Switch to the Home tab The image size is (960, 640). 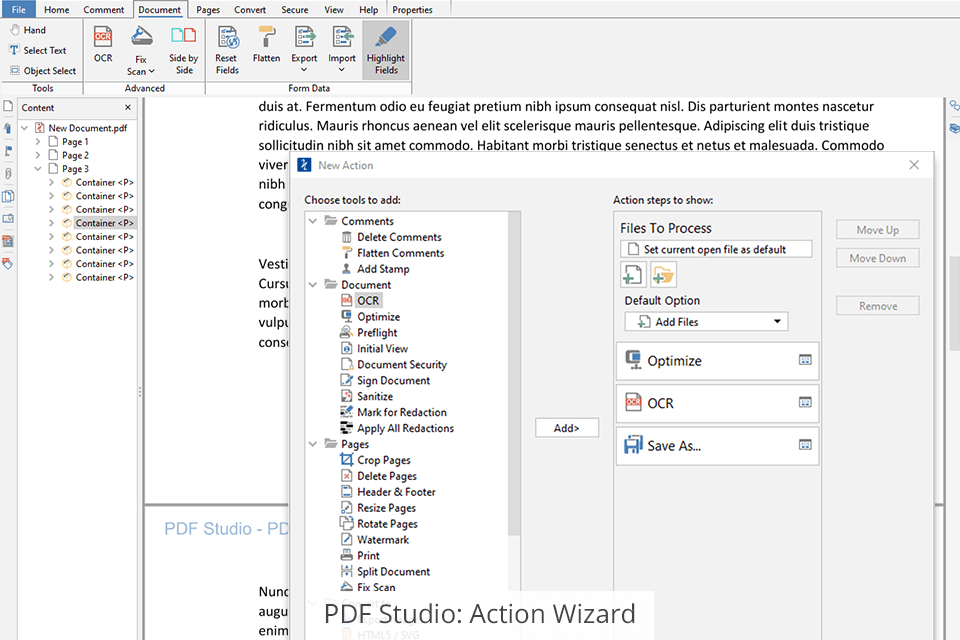tap(56, 10)
